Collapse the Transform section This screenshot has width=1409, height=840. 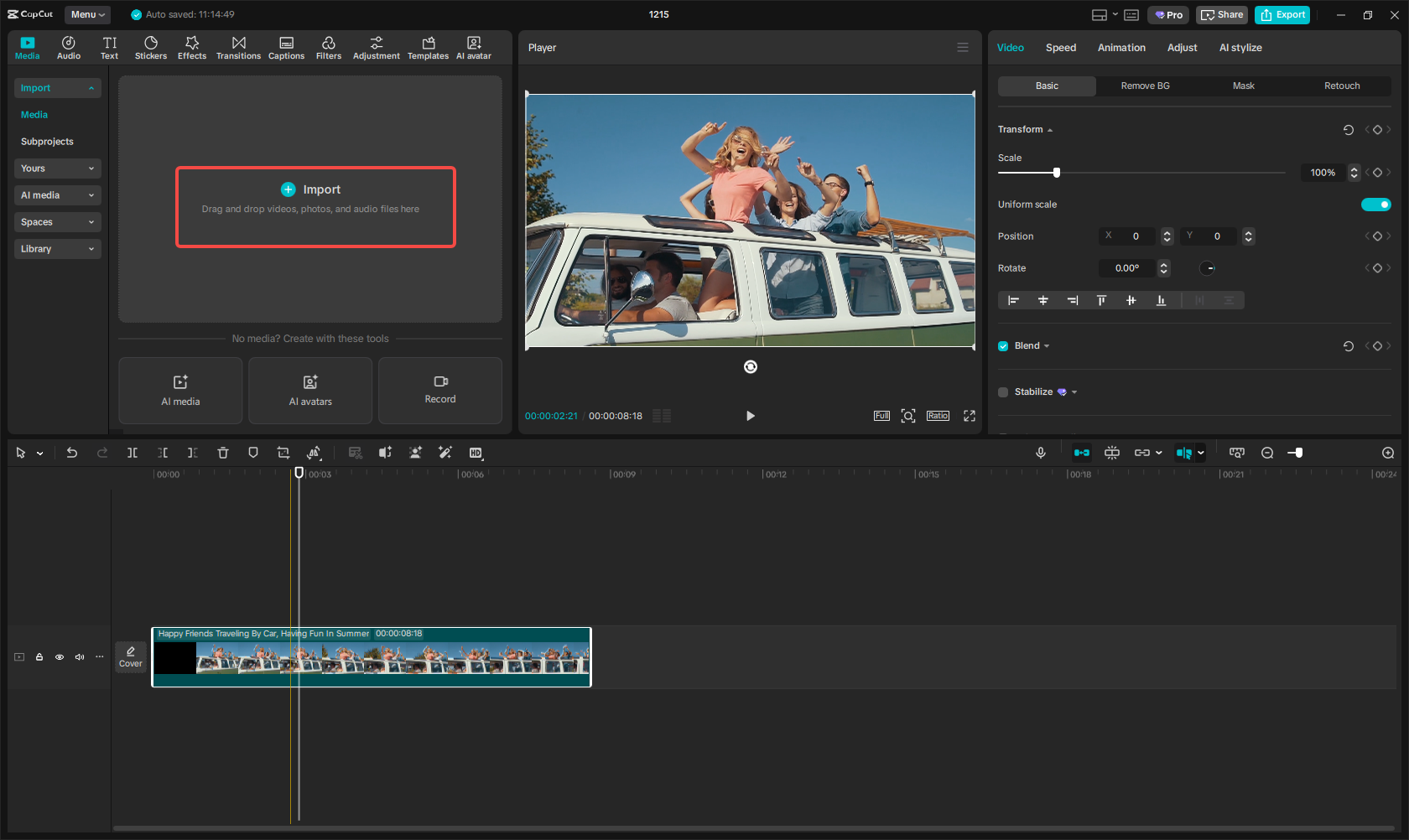click(1048, 129)
